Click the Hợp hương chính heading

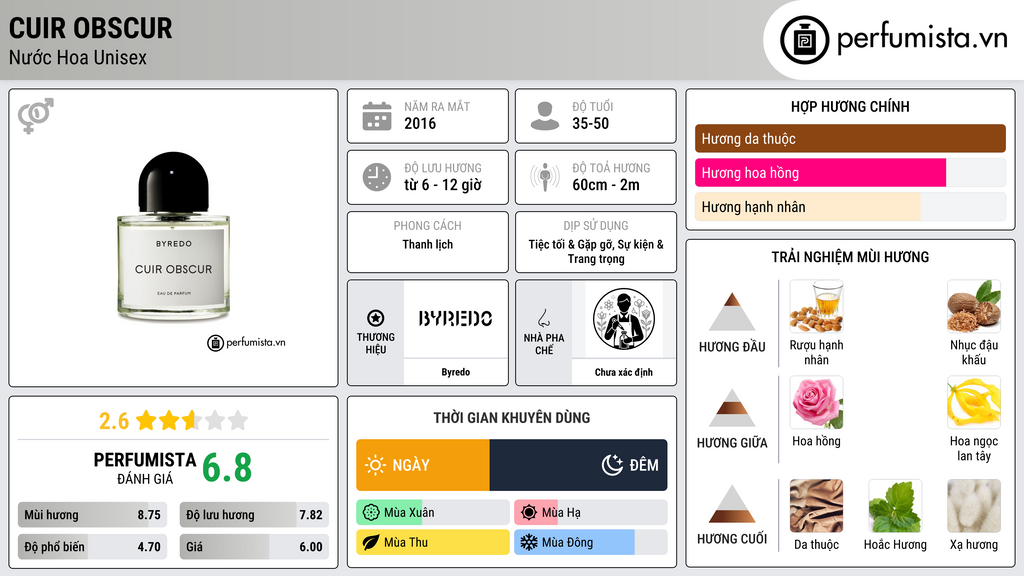850,106
